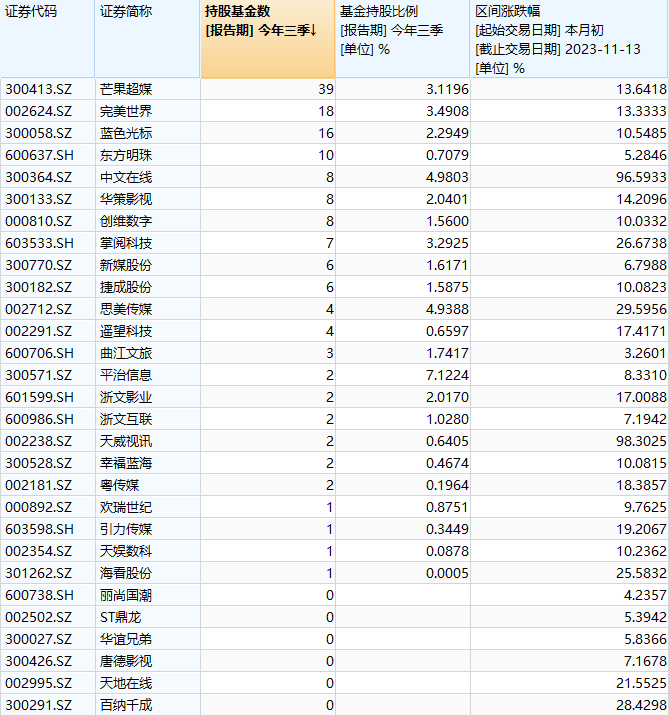This screenshot has width=669, height=715.
Task: Select the 证券代码 column header
Action: (31, 12)
